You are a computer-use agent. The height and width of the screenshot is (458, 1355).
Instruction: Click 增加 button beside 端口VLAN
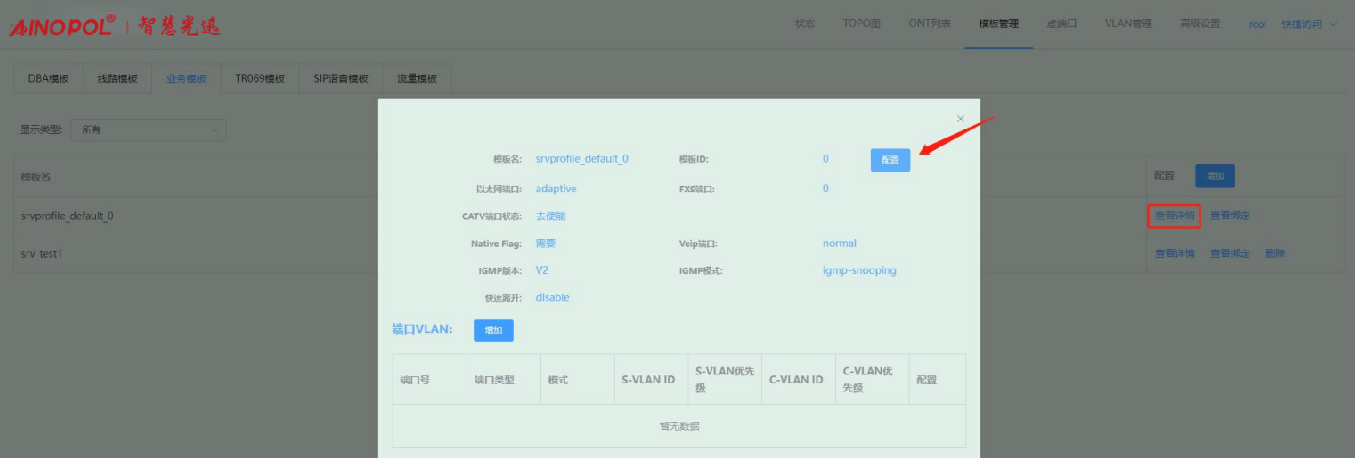[493, 330]
